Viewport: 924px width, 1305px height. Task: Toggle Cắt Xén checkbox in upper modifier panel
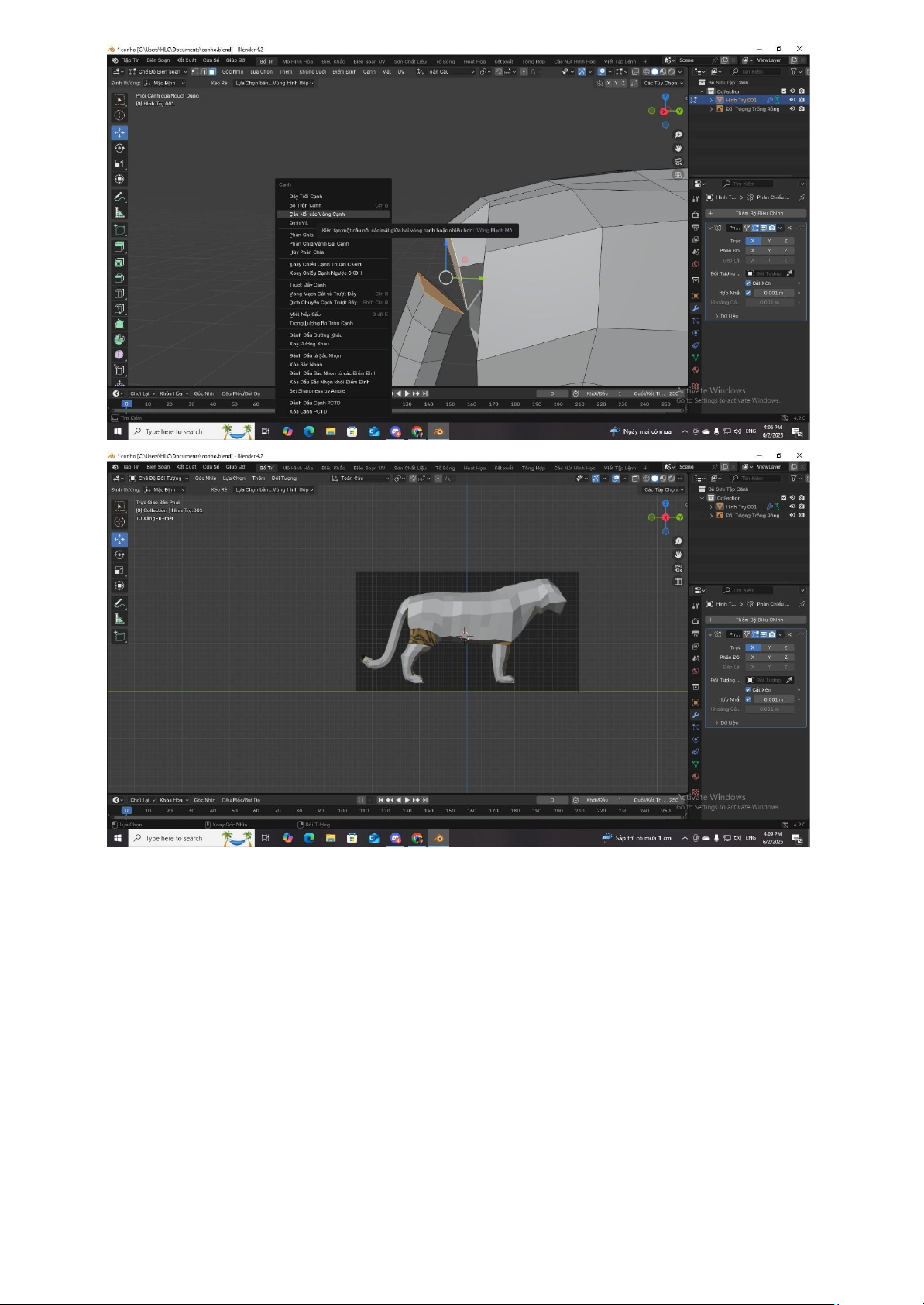(747, 283)
